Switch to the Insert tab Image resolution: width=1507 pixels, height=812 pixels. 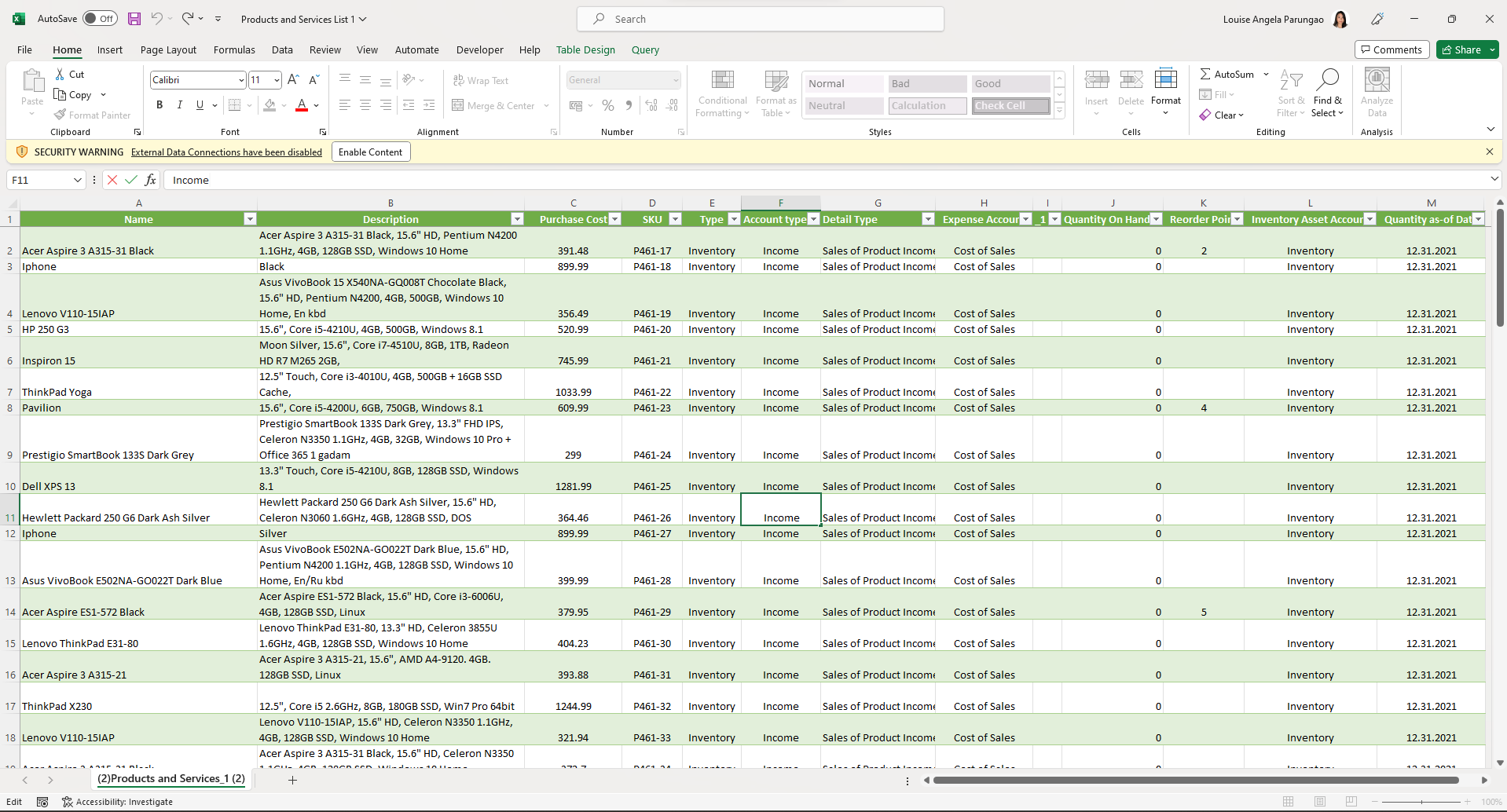pos(110,49)
